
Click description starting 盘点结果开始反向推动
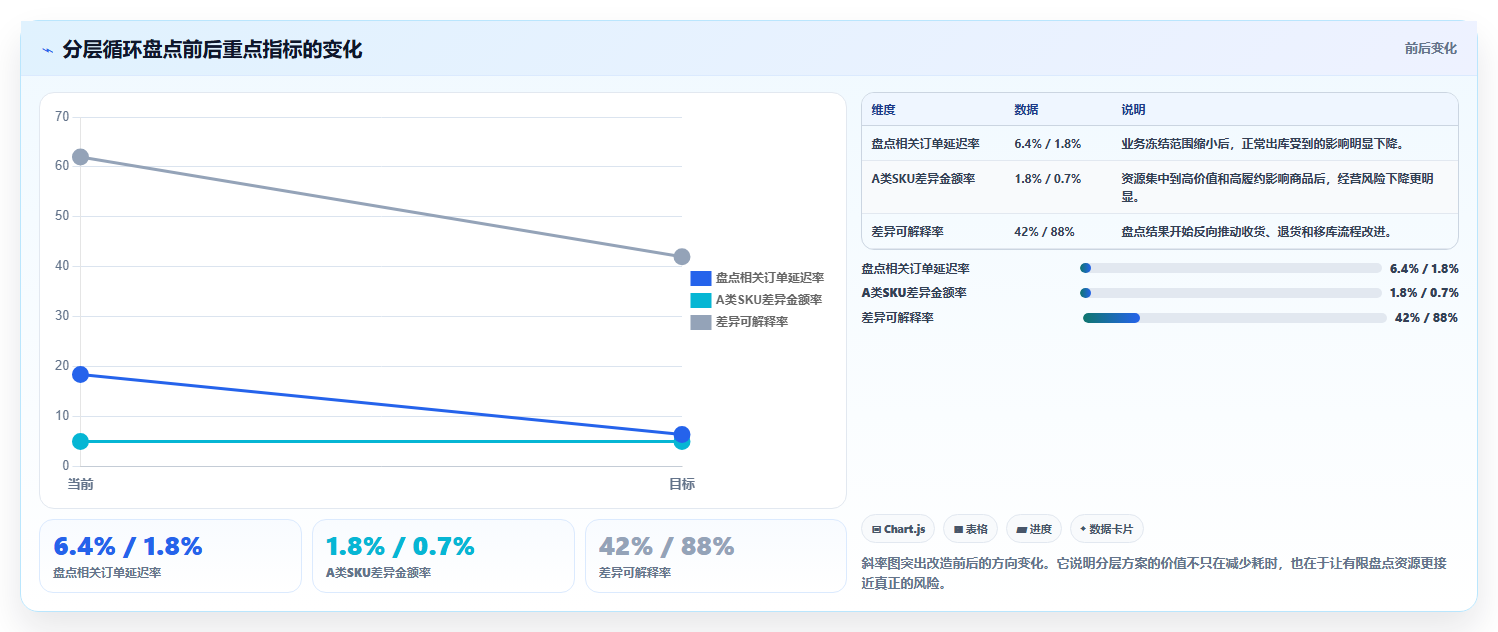pyautogui.click(x=1257, y=232)
